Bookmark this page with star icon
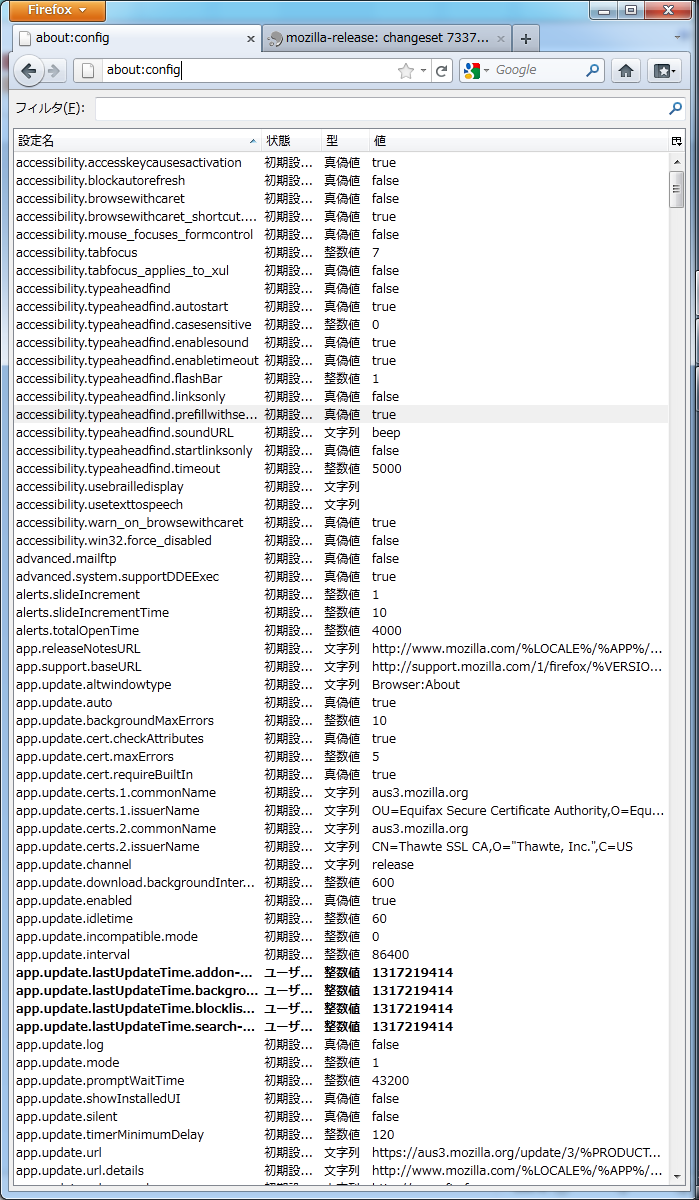 coord(405,71)
